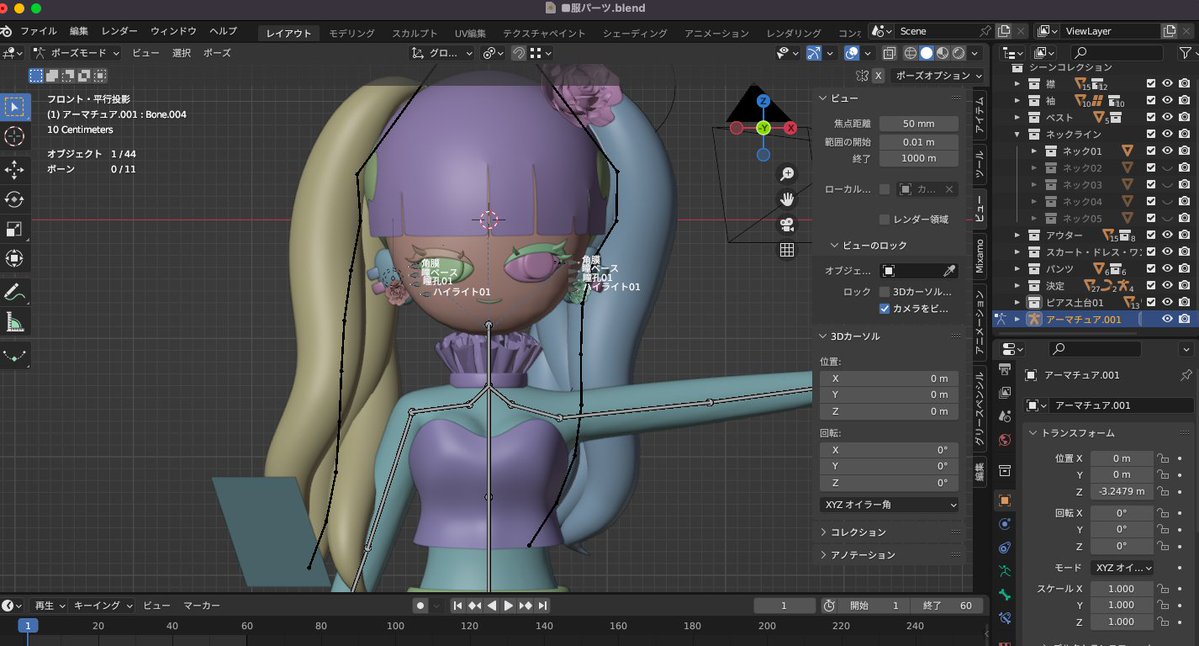Switch to material preview shading
The image size is (1199, 646).
click(x=942, y=53)
